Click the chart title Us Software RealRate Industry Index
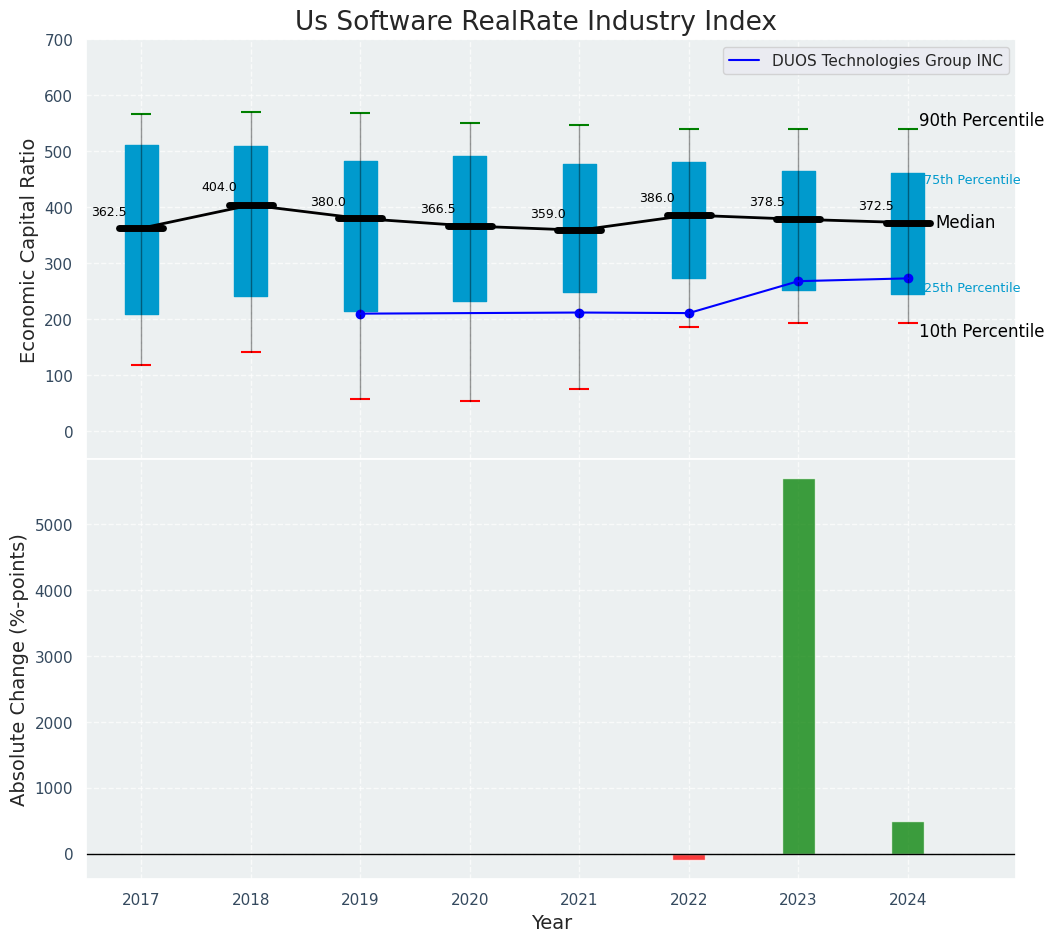 pyautogui.click(x=536, y=21)
